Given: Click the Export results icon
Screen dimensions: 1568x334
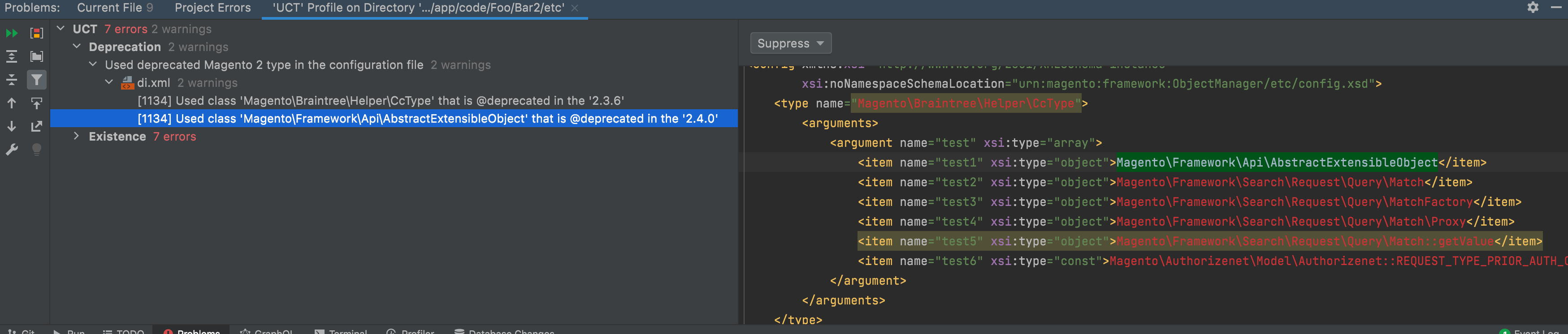Looking at the screenshot, I should 36,127.
